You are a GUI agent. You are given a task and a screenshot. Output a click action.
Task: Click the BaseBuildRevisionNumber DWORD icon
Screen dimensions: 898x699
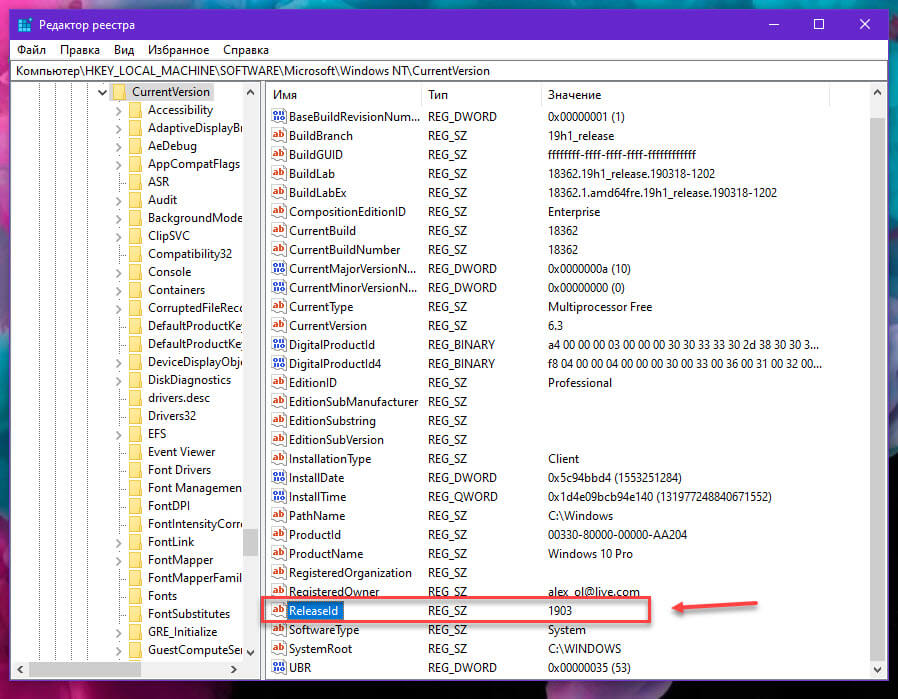(278, 116)
